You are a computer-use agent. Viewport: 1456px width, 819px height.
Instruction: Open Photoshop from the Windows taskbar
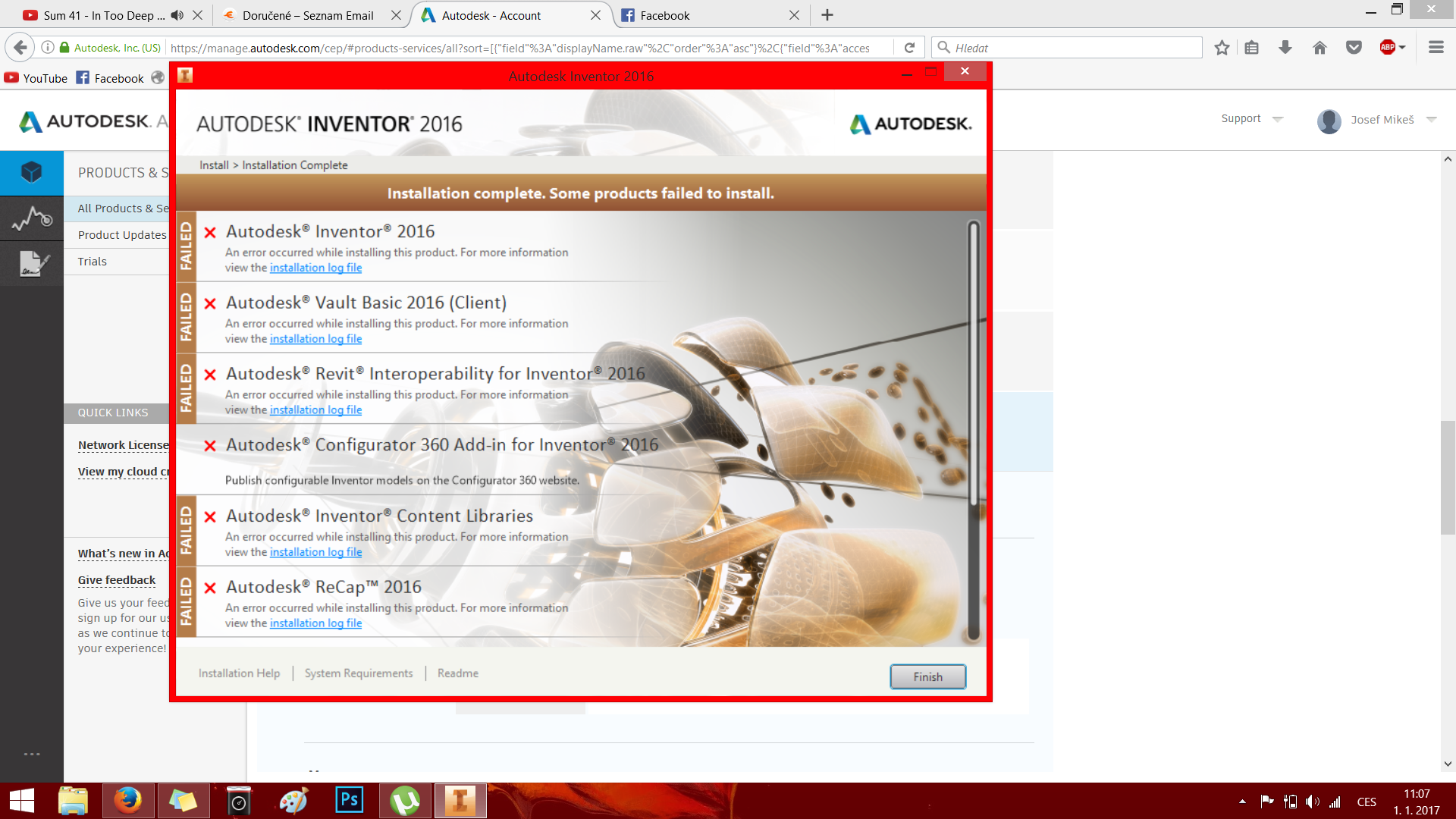[349, 800]
